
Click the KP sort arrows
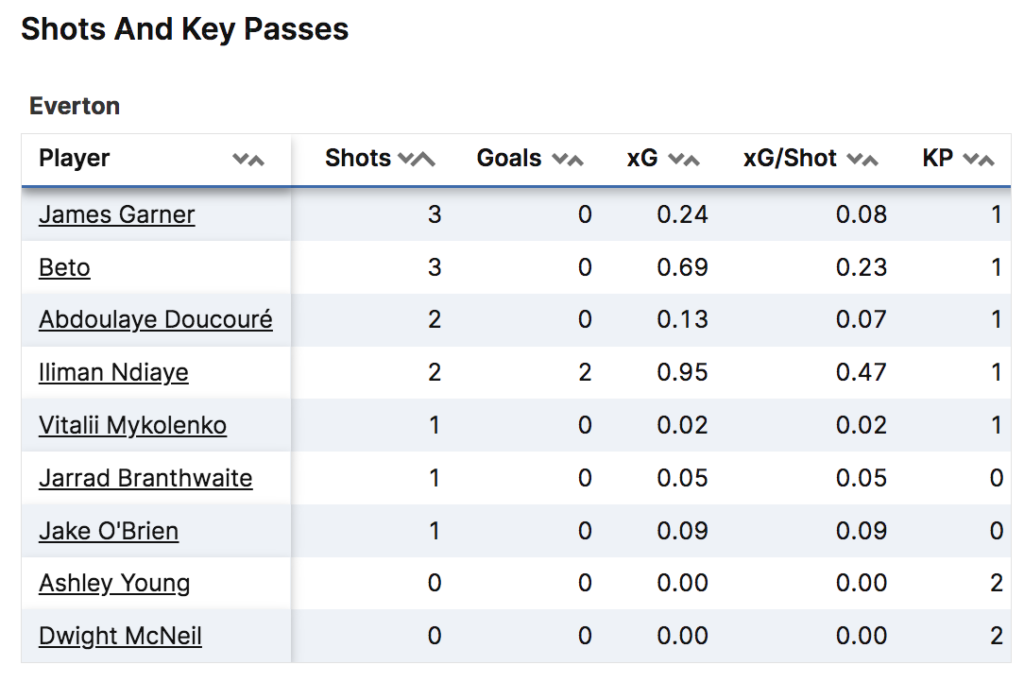(980, 160)
